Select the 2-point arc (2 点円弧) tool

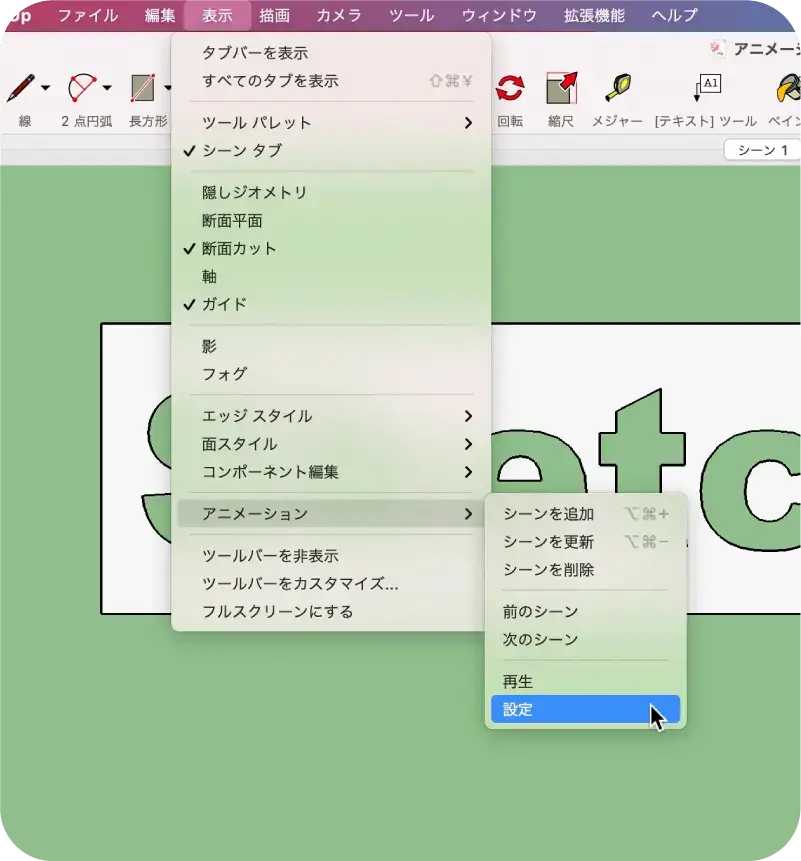tap(82, 89)
